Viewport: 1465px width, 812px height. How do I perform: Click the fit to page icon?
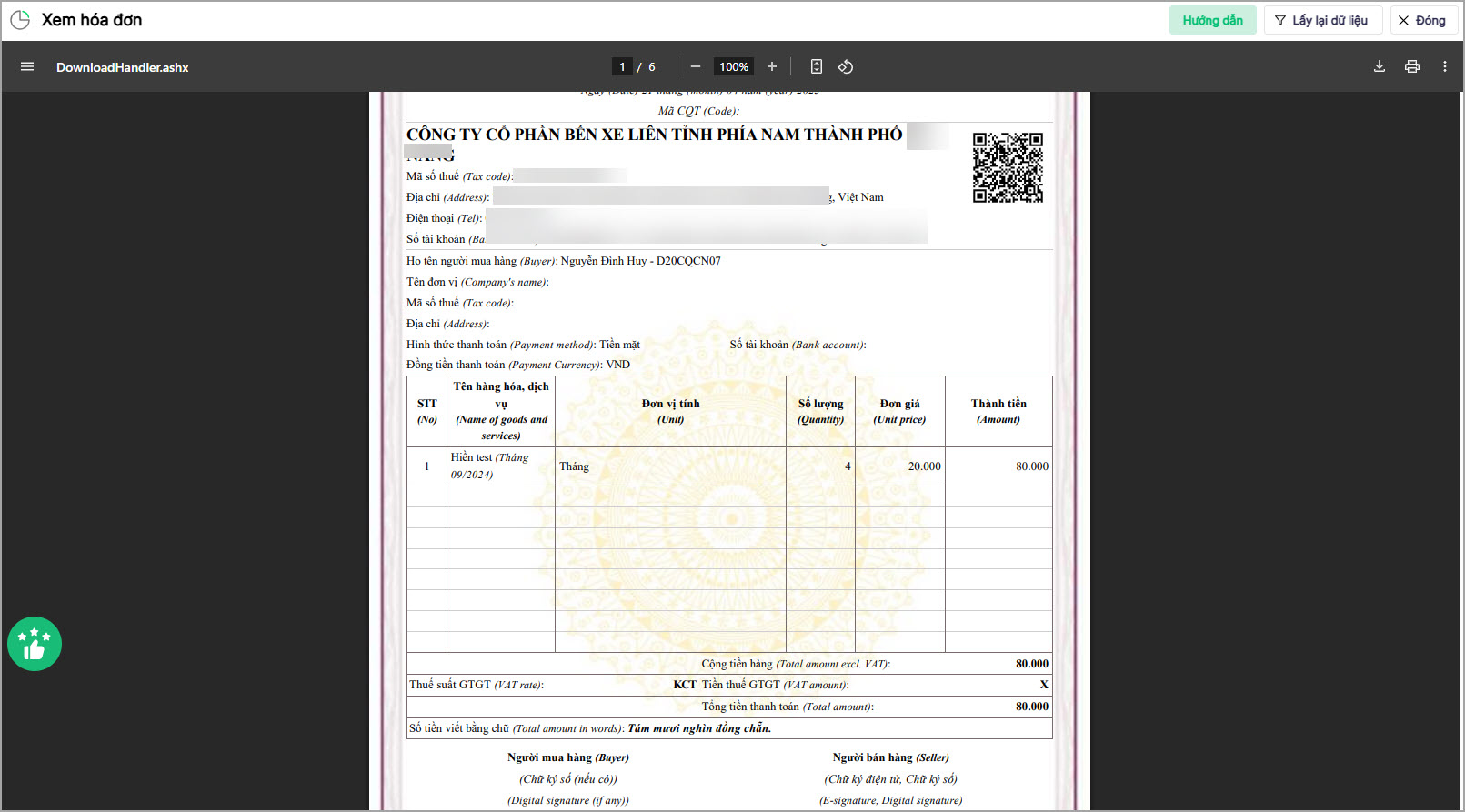[817, 66]
